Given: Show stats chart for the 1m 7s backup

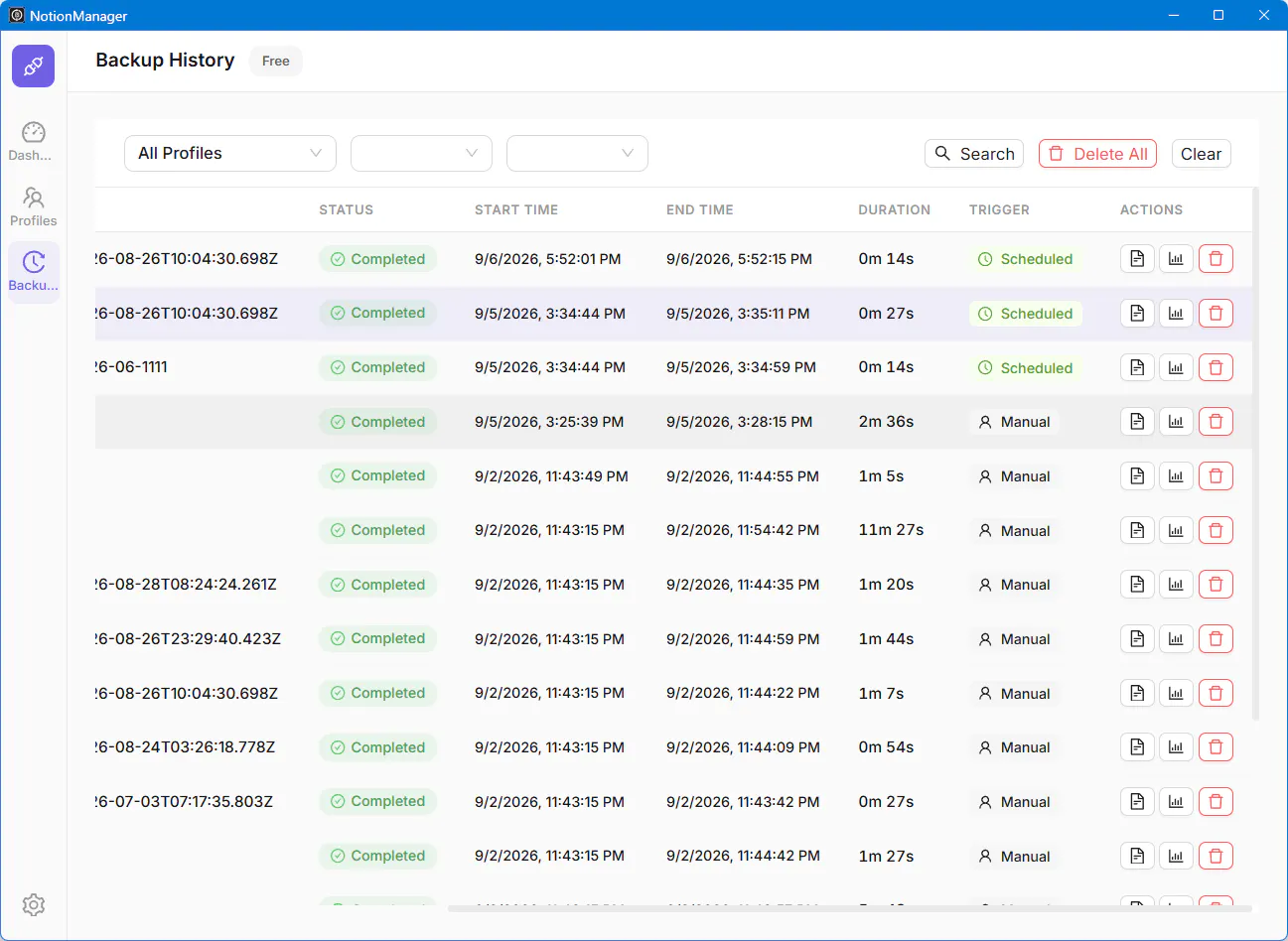Looking at the screenshot, I should 1176,693.
